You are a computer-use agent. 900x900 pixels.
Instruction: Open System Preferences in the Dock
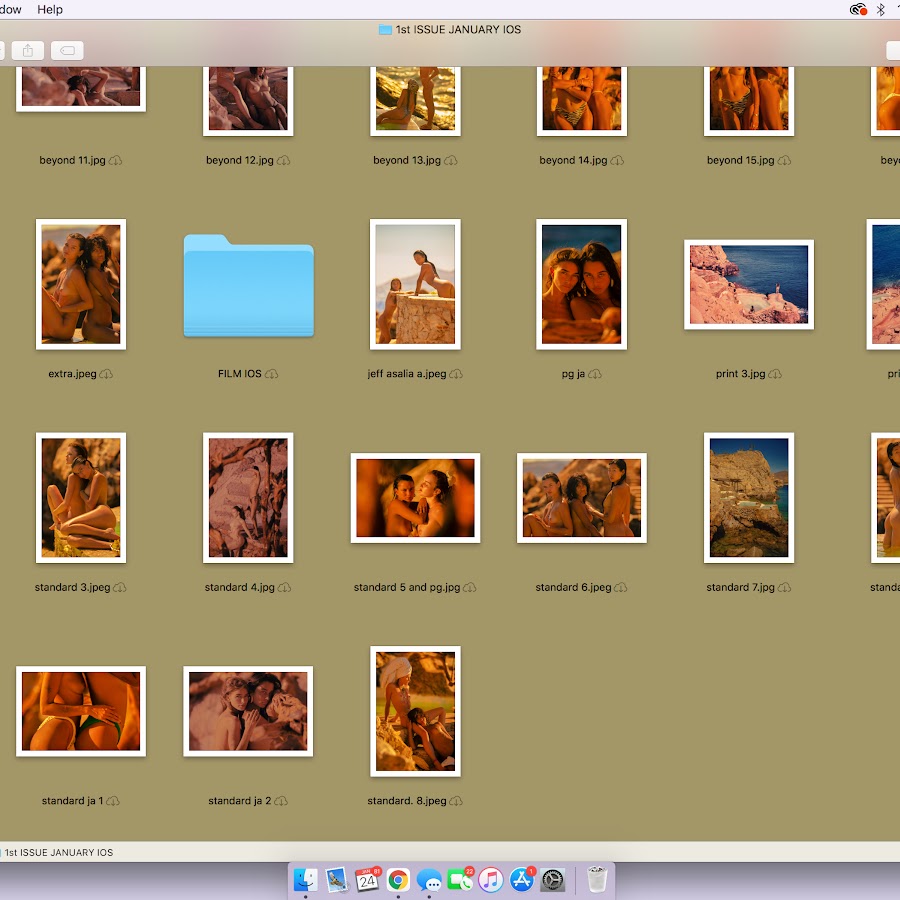(553, 880)
